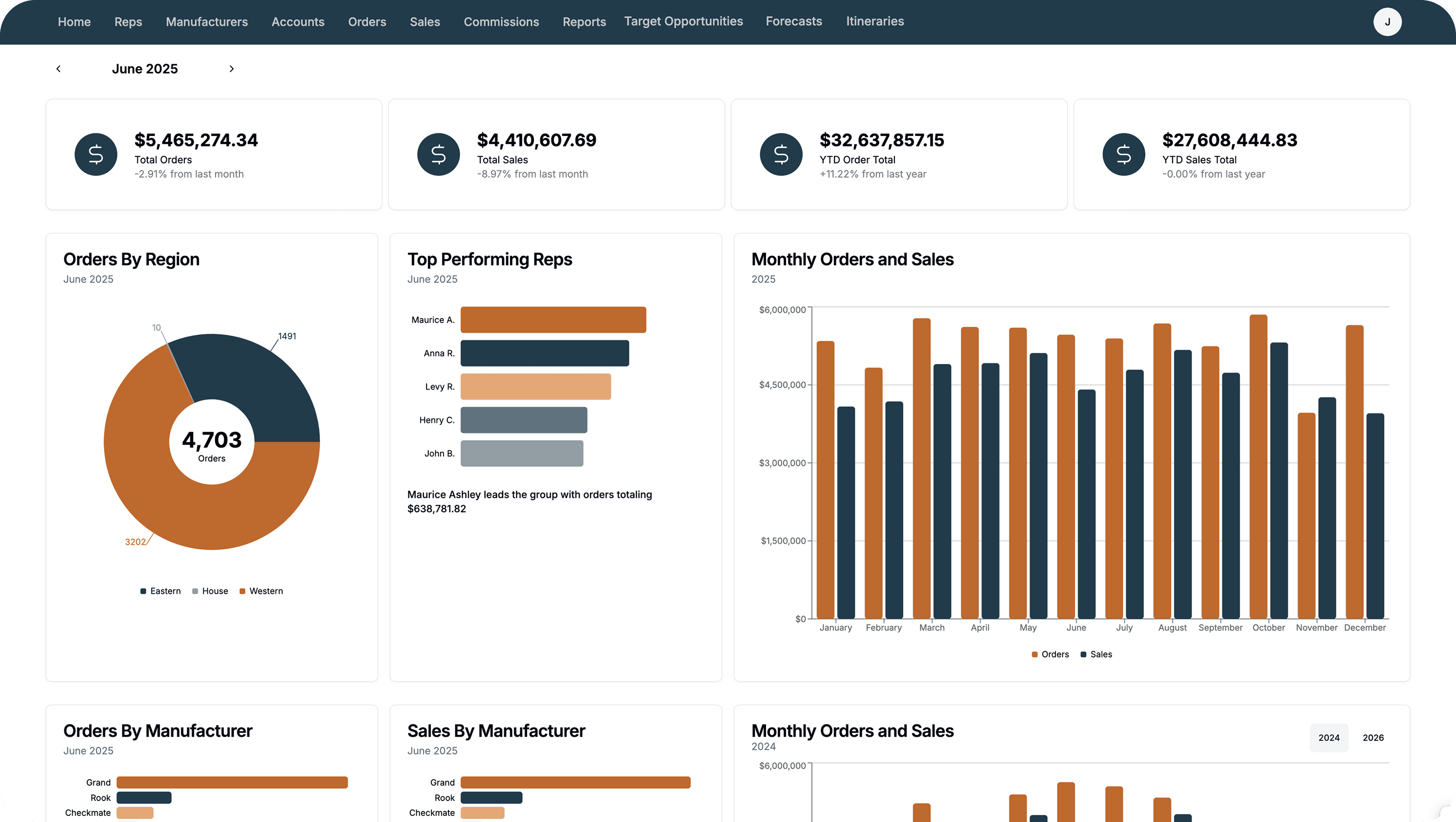1456x822 pixels.
Task: Open the Home menu item
Action: click(74, 22)
